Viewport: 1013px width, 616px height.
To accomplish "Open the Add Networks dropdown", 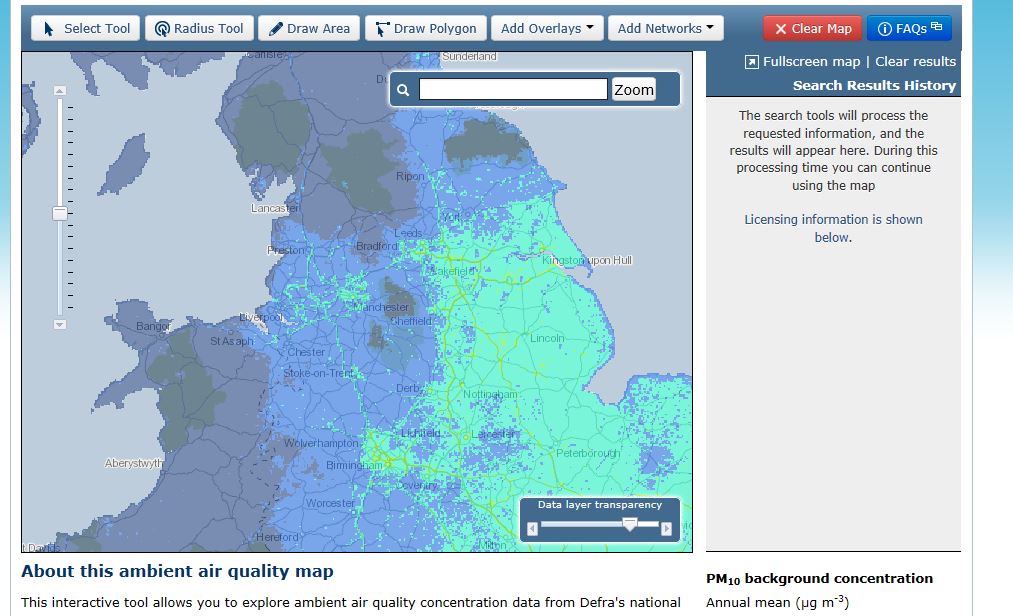I will coord(665,28).
